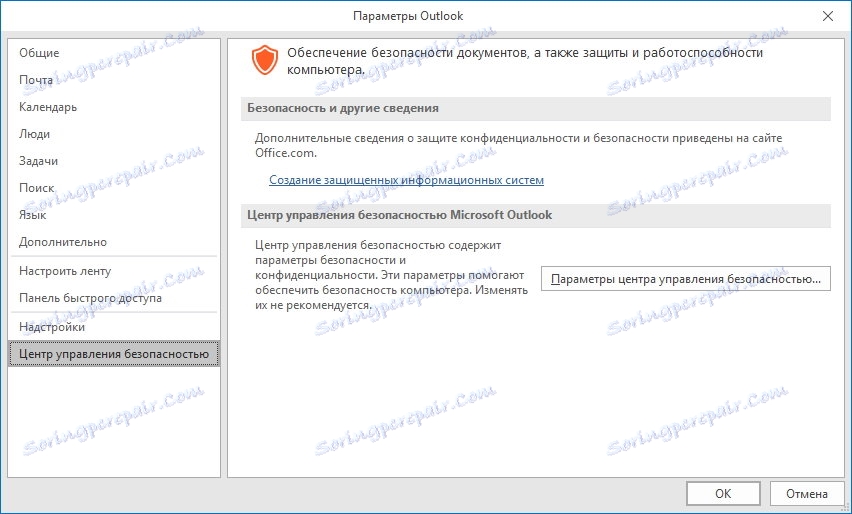The width and height of the screenshot is (852, 514).
Task: Select the Почта category
Action: pyautogui.click(x=114, y=80)
